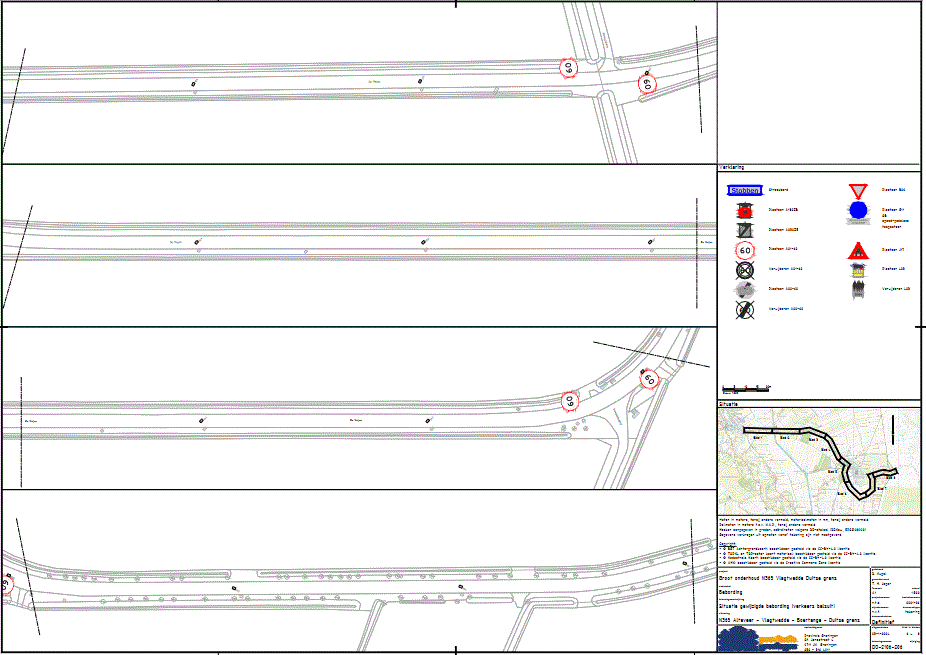
Task: Select the yield triangle sign in legend
Action: pos(857,190)
